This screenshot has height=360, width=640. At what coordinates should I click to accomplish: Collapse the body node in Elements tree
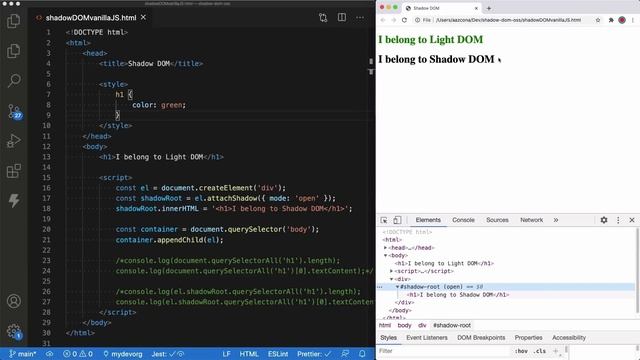pos(385,256)
